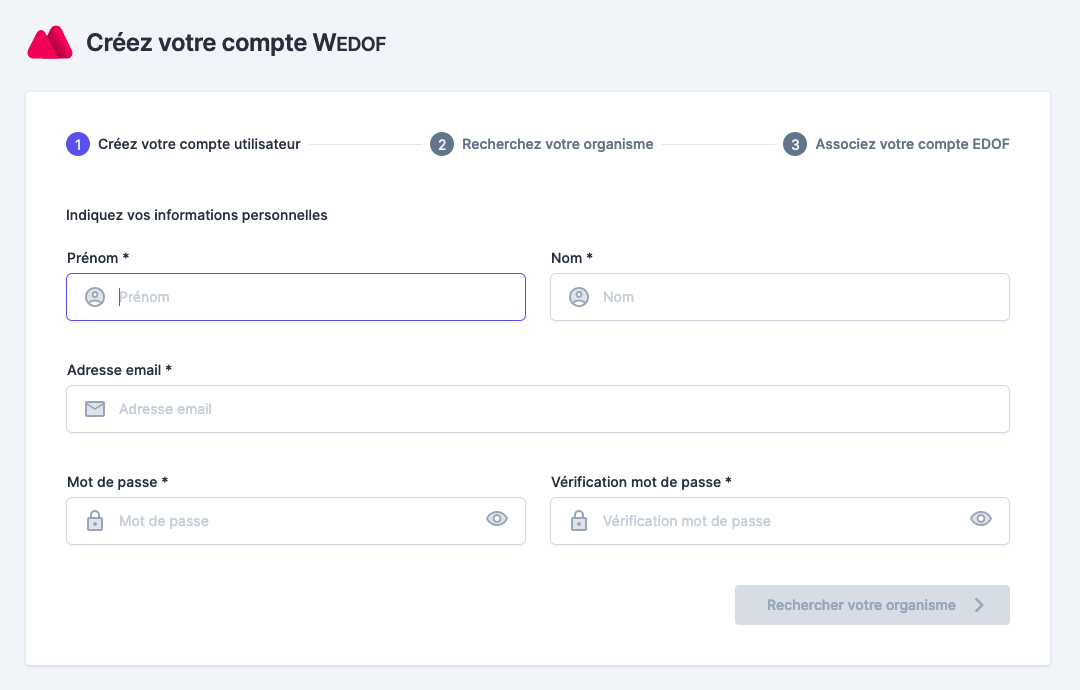Image resolution: width=1080 pixels, height=690 pixels.
Task: Click the person icon in Prénom field
Action: 95,297
